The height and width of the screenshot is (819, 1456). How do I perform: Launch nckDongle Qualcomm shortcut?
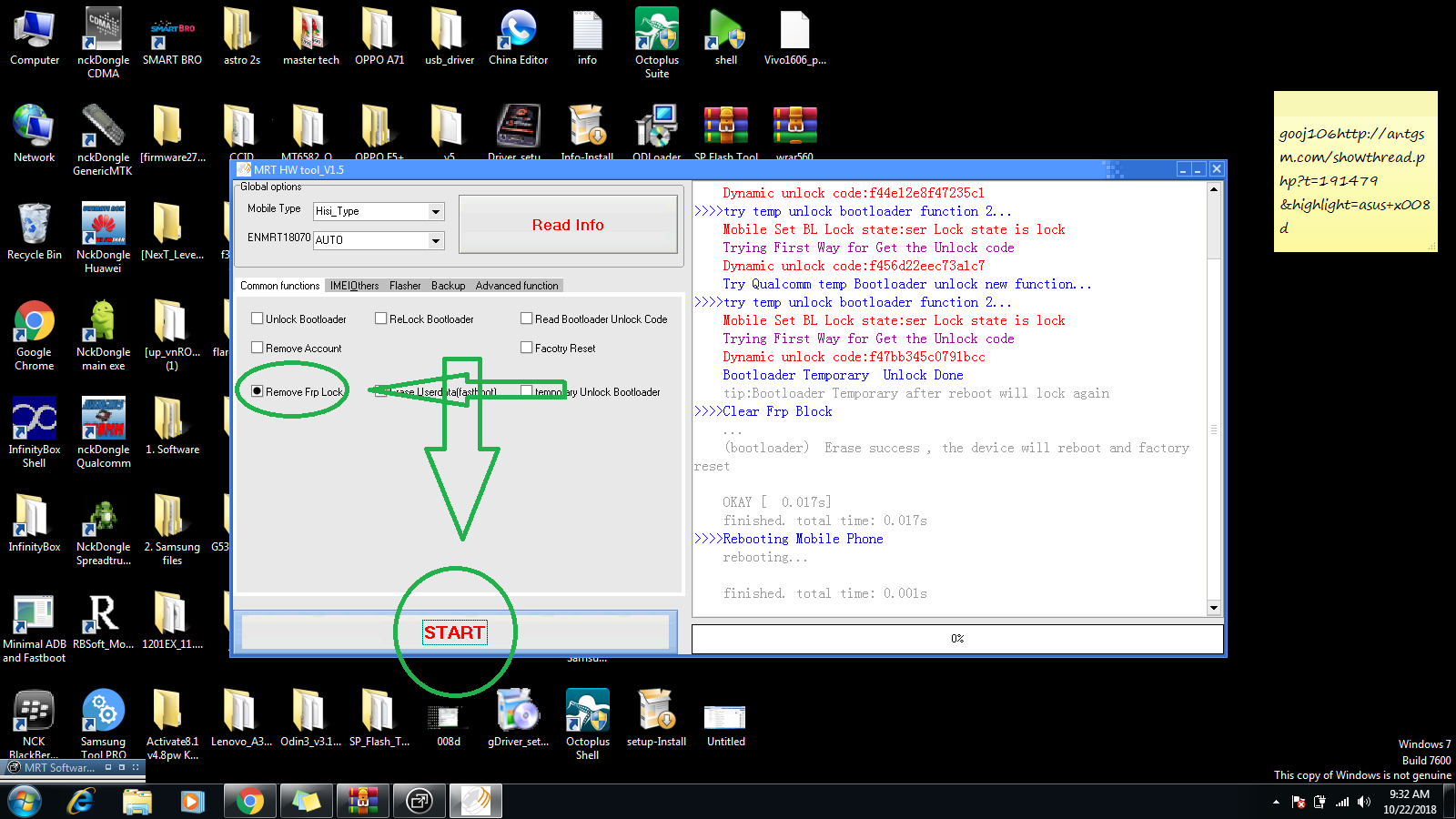pyautogui.click(x=103, y=432)
